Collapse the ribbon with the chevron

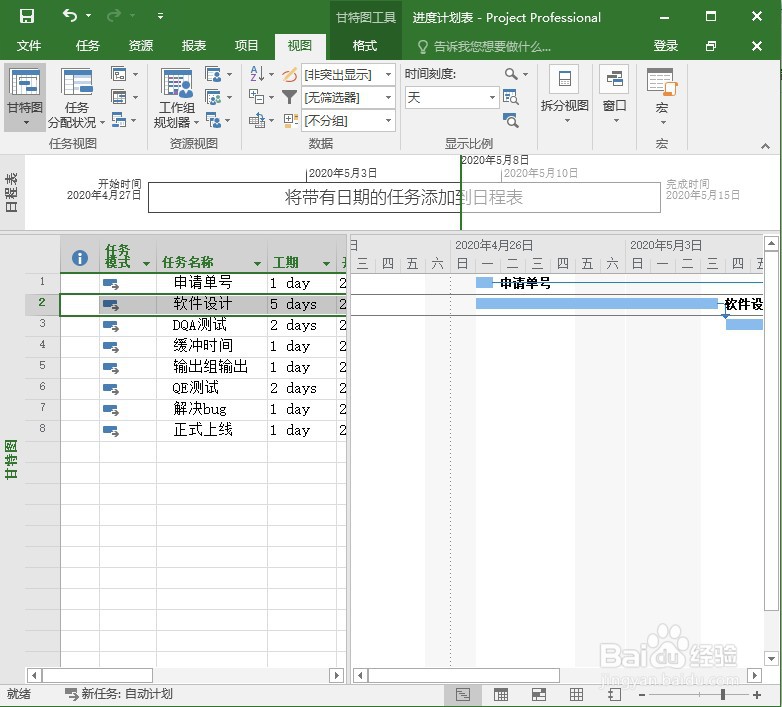click(765, 146)
